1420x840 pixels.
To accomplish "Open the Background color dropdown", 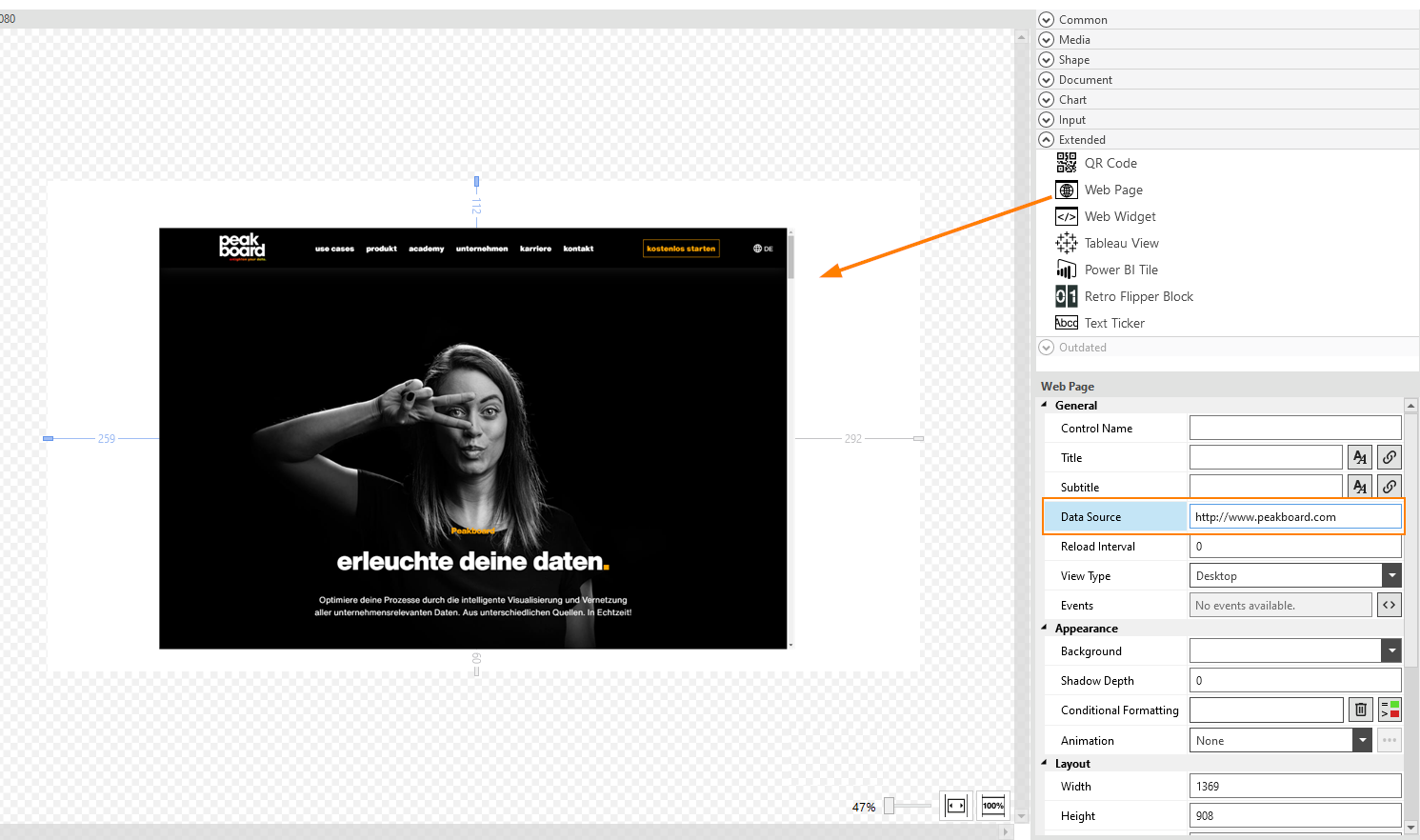I will (x=1391, y=650).
